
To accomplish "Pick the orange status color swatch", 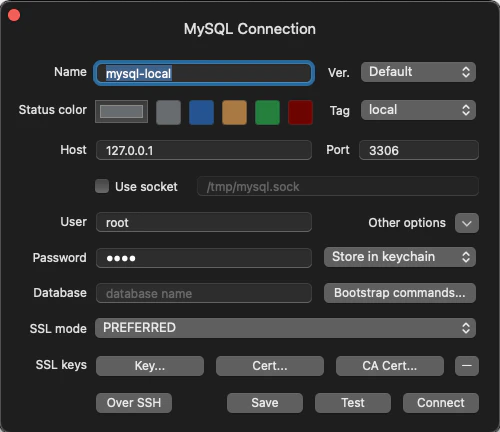I will pyautogui.click(x=234, y=112).
